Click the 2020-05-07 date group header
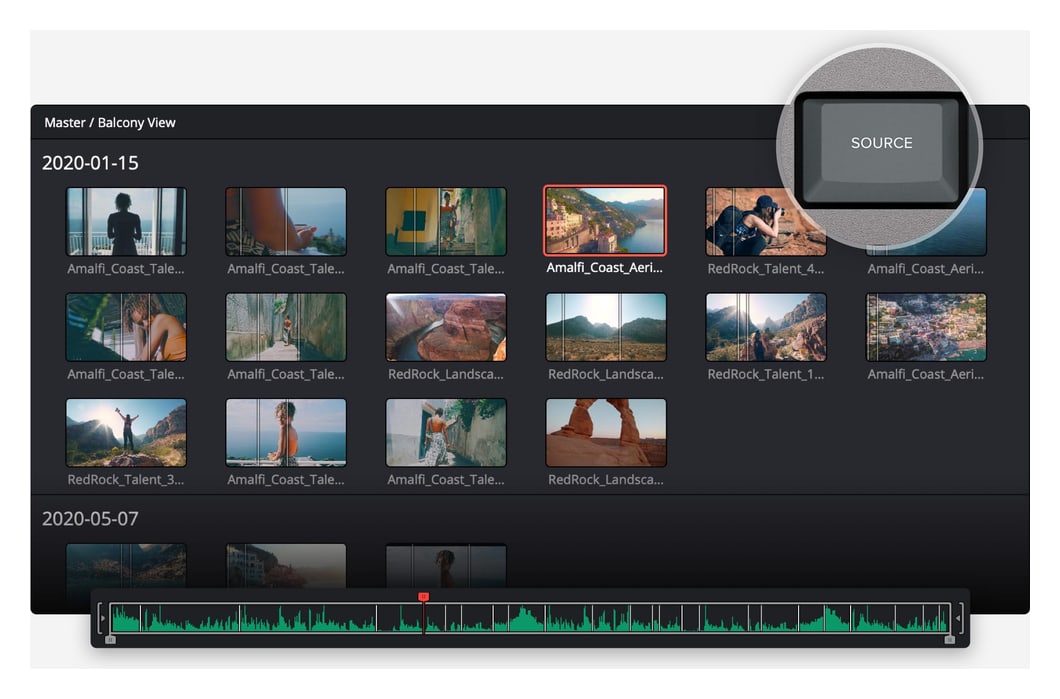Viewport: 1060px width, 699px height. coord(90,519)
